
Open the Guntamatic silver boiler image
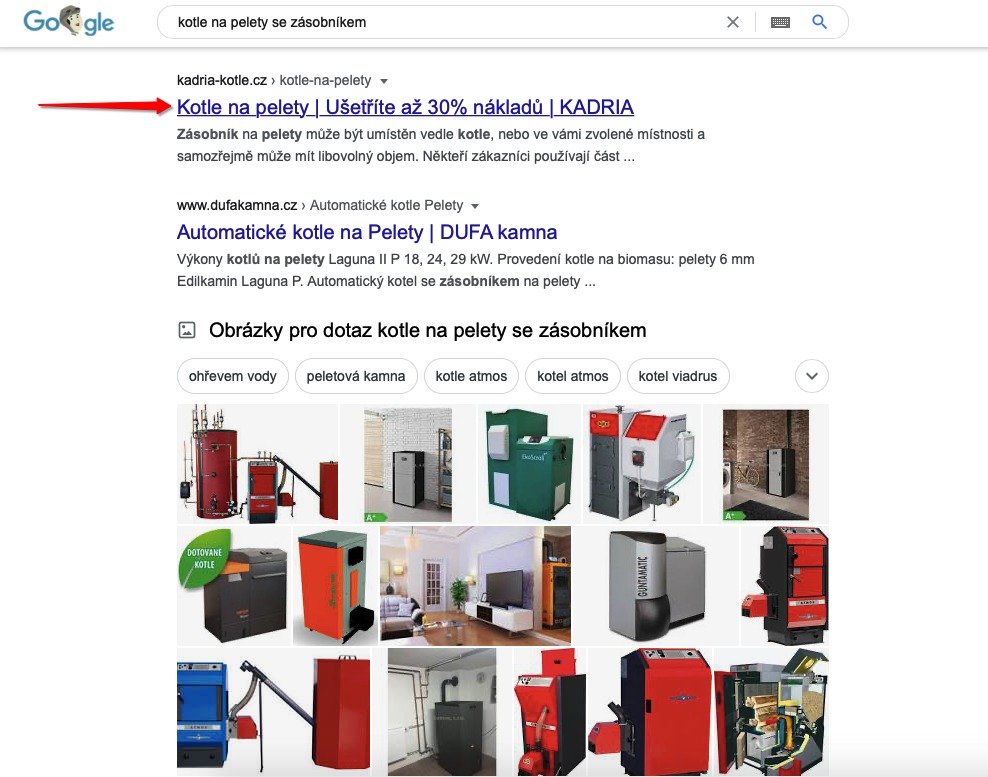[x=656, y=585]
